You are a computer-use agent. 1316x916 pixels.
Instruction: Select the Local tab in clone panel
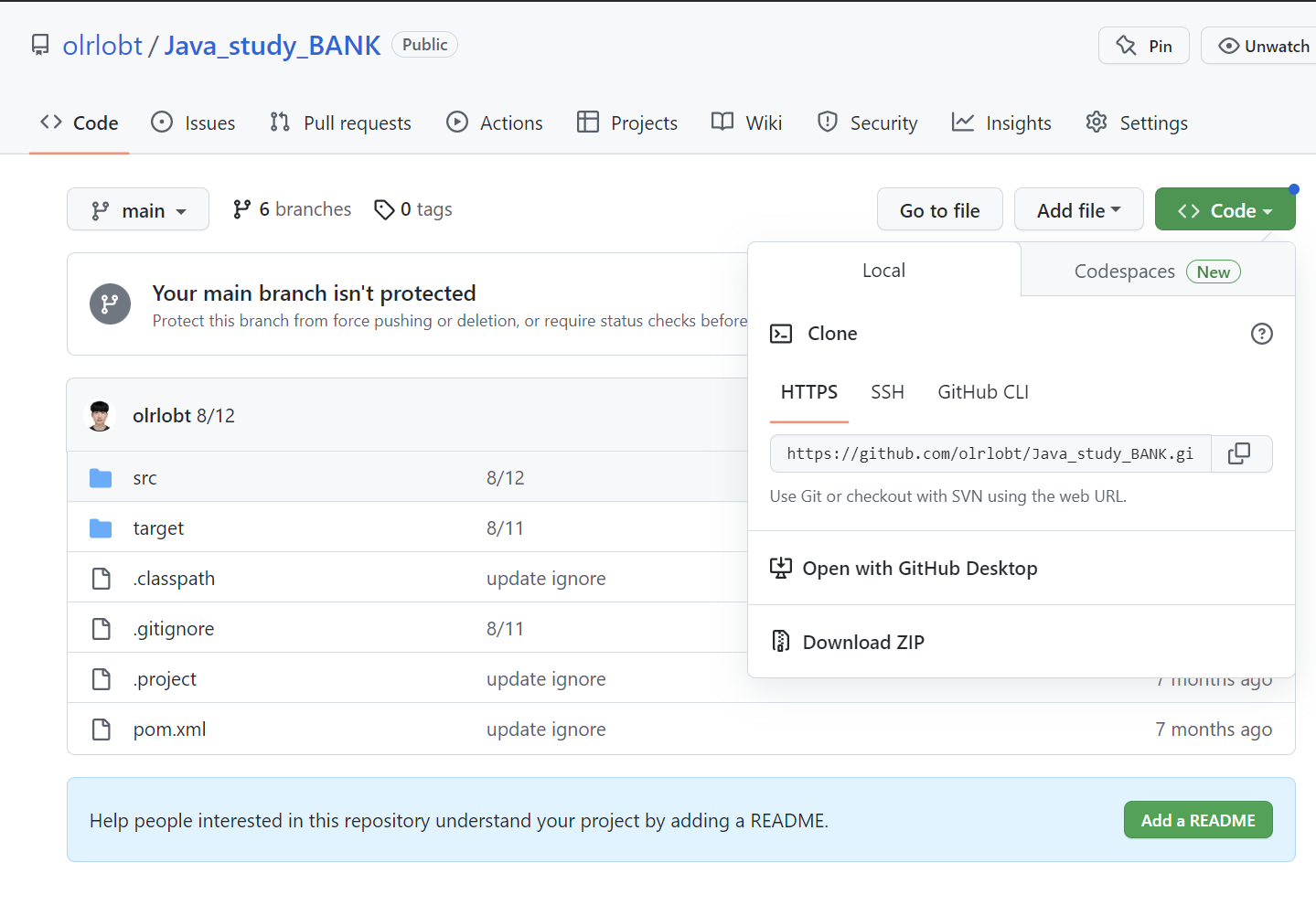pyautogui.click(x=883, y=270)
